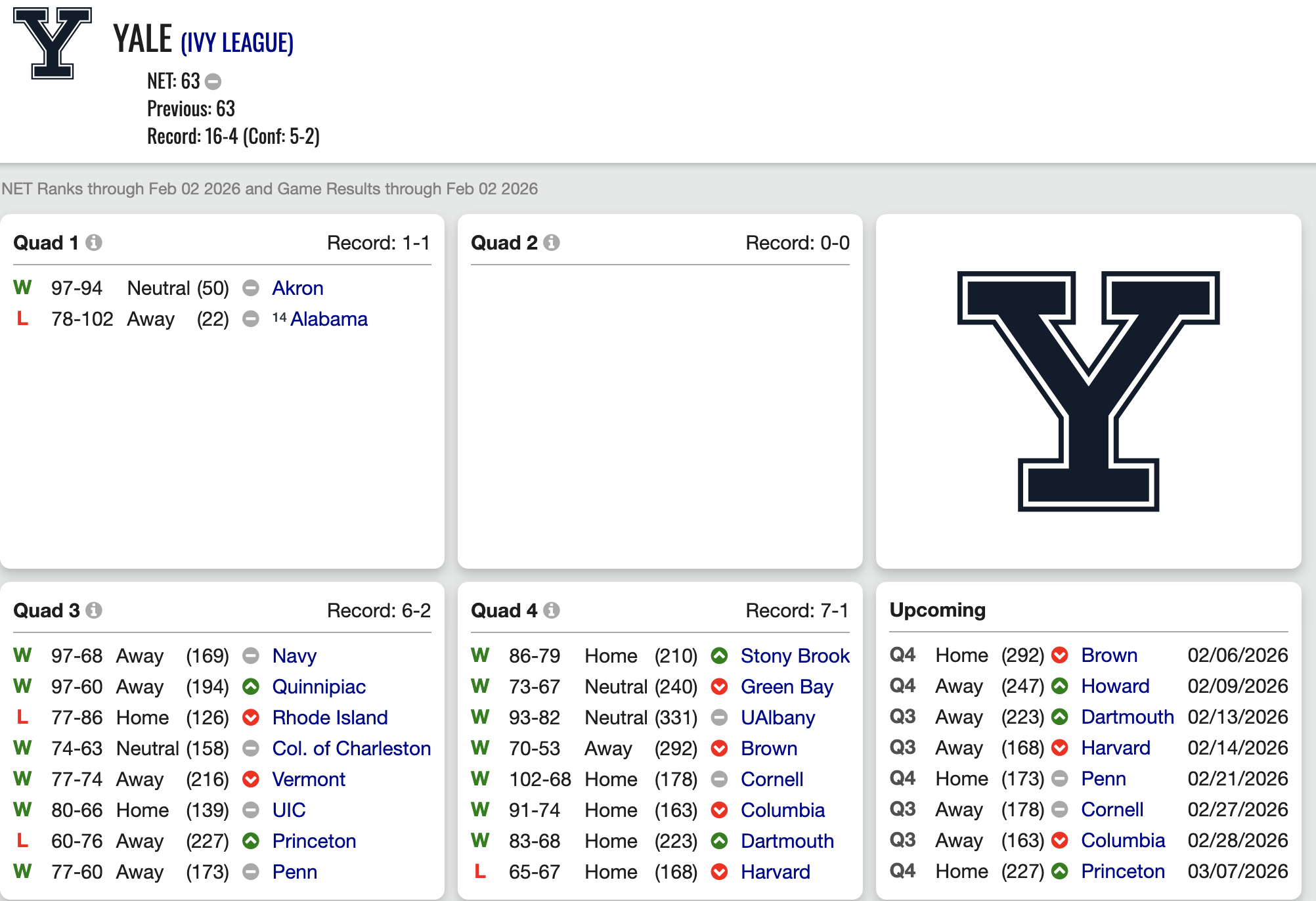Viewport: 1316px width, 901px height.
Task: Click the Quad 2 info icon
Action: (552, 242)
